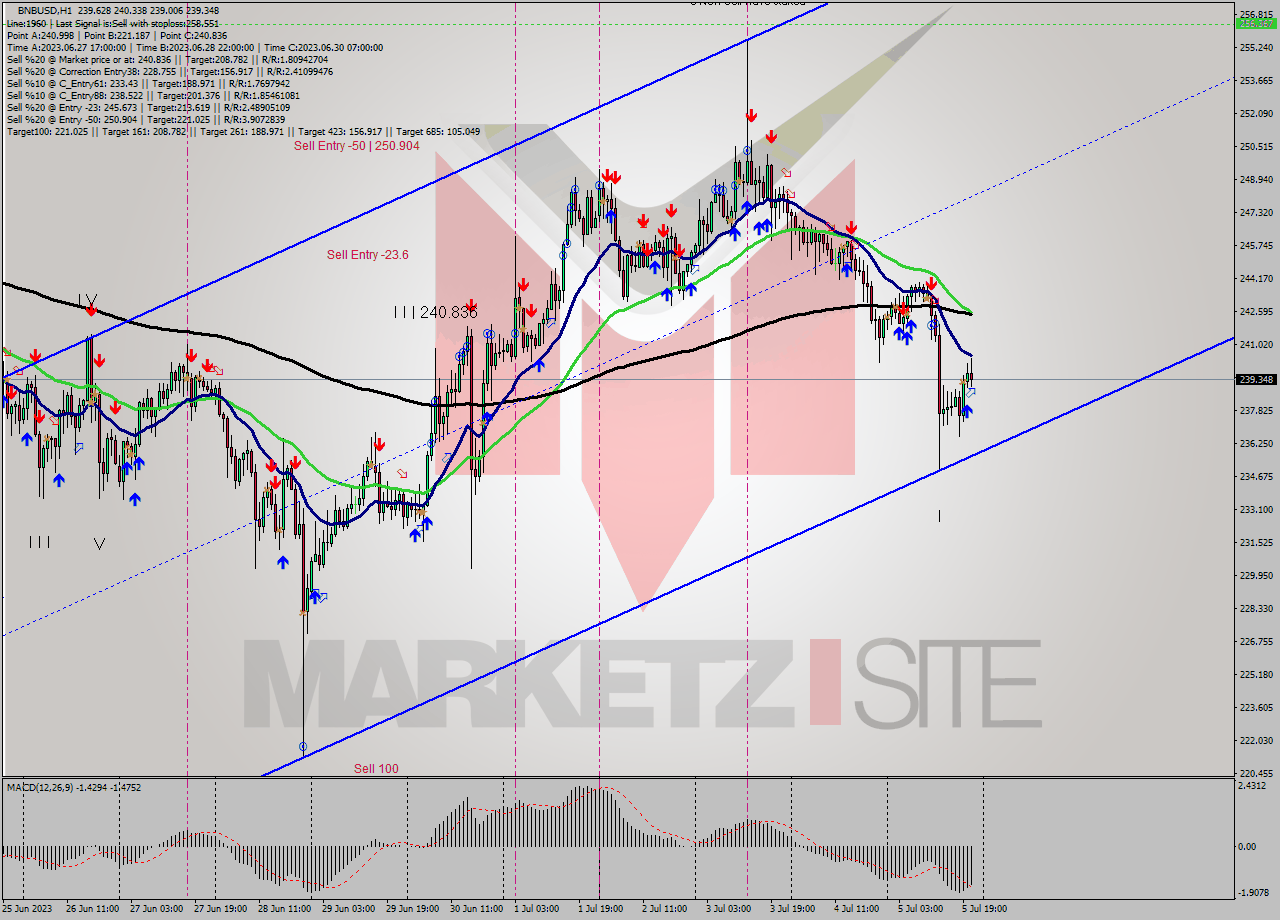This screenshot has height=920, width=1280.
Task: Select the 'Sell Entry -50 | 250.904' label
Action: tap(356, 146)
